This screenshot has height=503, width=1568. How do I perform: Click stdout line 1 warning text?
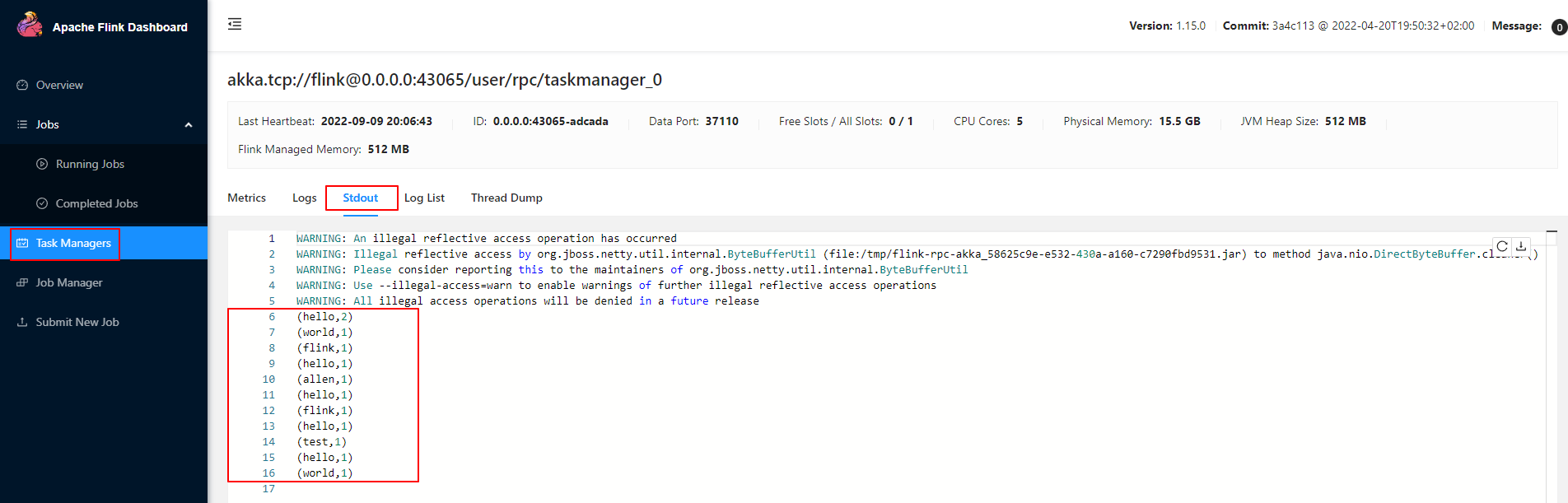tap(487, 238)
